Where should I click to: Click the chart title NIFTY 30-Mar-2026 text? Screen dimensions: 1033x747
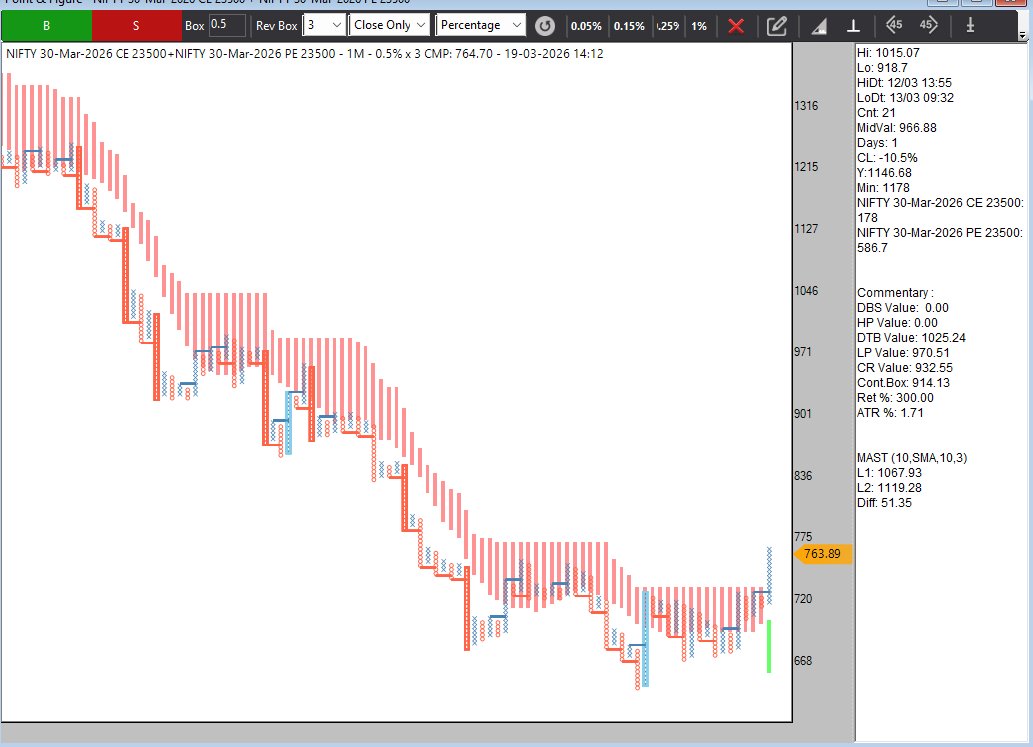[304, 53]
